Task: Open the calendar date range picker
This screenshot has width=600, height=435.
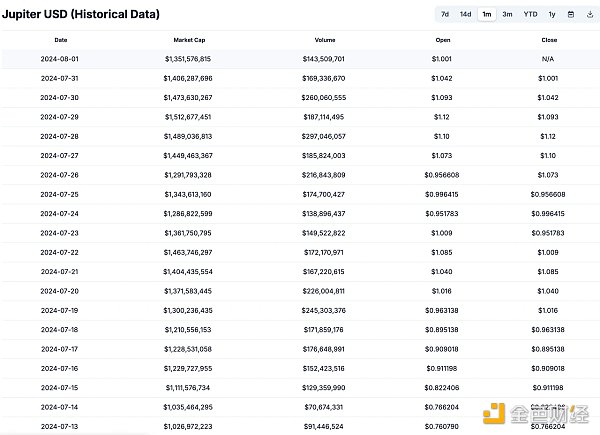Action: coord(570,14)
